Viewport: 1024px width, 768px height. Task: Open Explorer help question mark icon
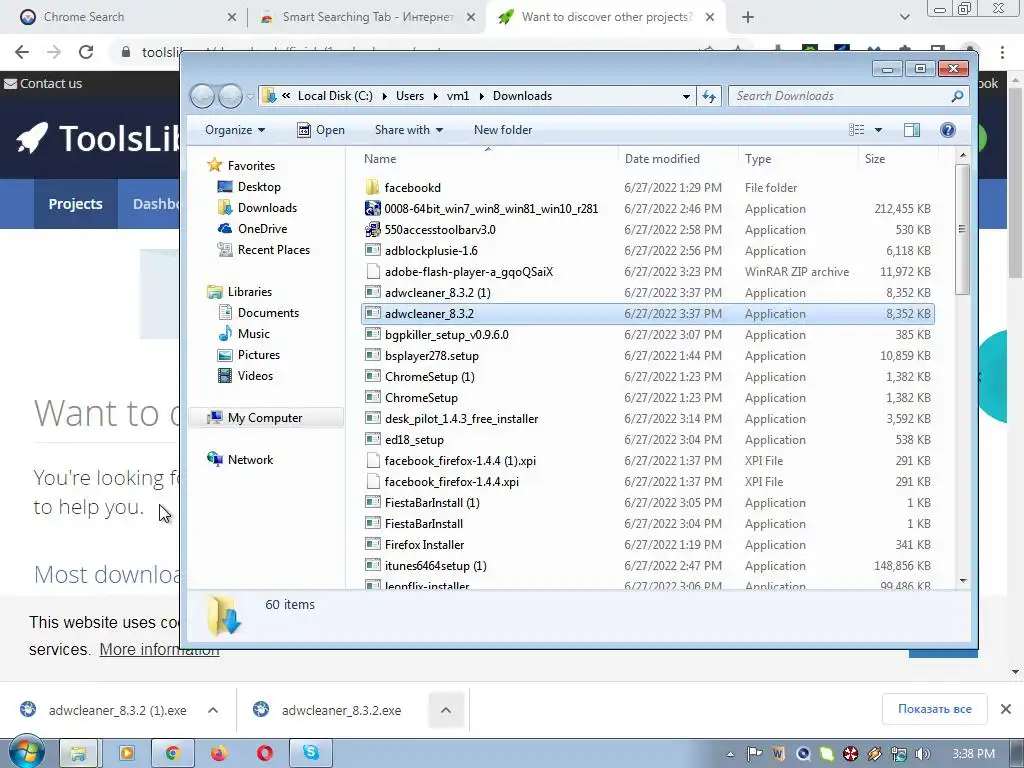point(948,130)
